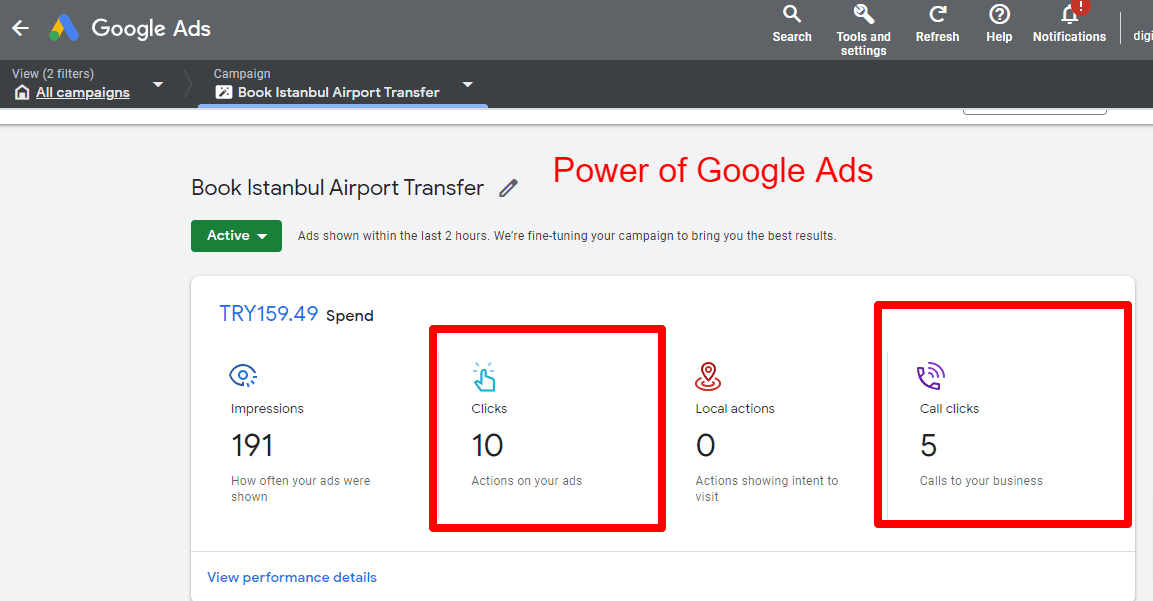Viewport: 1153px width, 601px height.
Task: Click the Google Ads logo
Action: click(x=65, y=28)
